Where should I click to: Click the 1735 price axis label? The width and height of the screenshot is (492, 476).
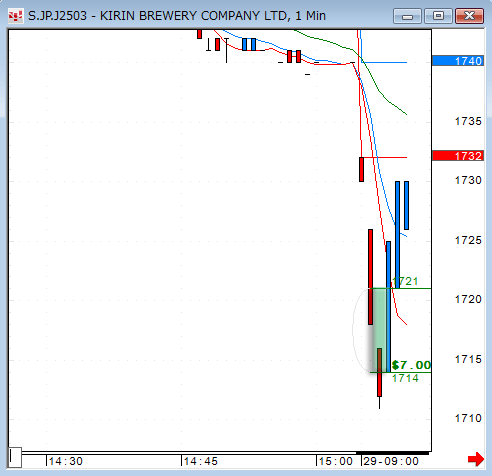(468, 121)
